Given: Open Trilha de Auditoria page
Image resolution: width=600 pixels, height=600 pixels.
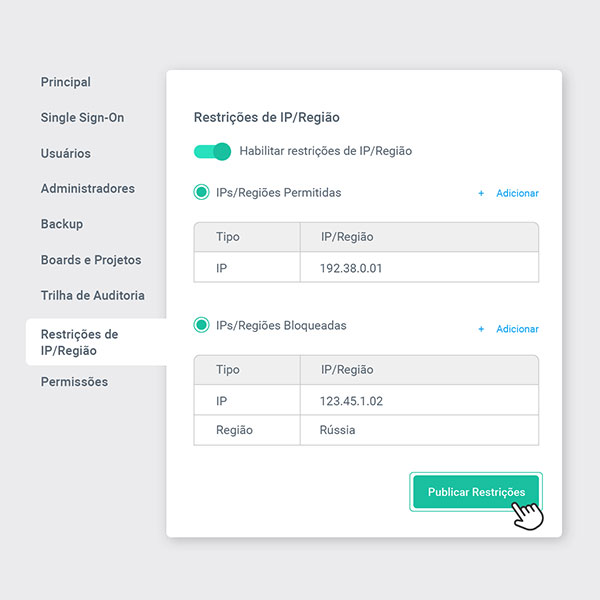Looking at the screenshot, I should 93,296.
